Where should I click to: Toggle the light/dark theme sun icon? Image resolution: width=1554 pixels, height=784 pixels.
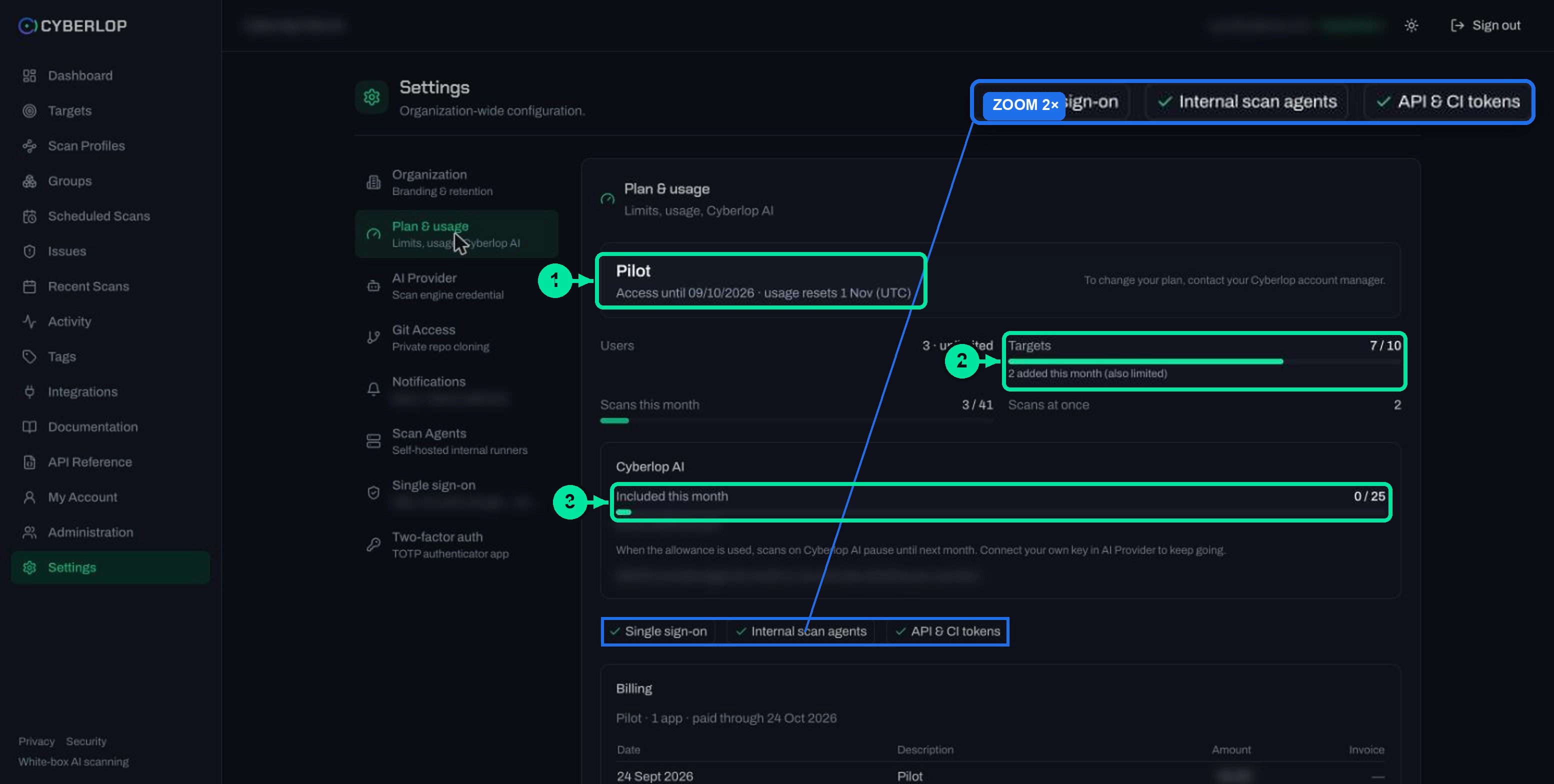tap(1411, 25)
